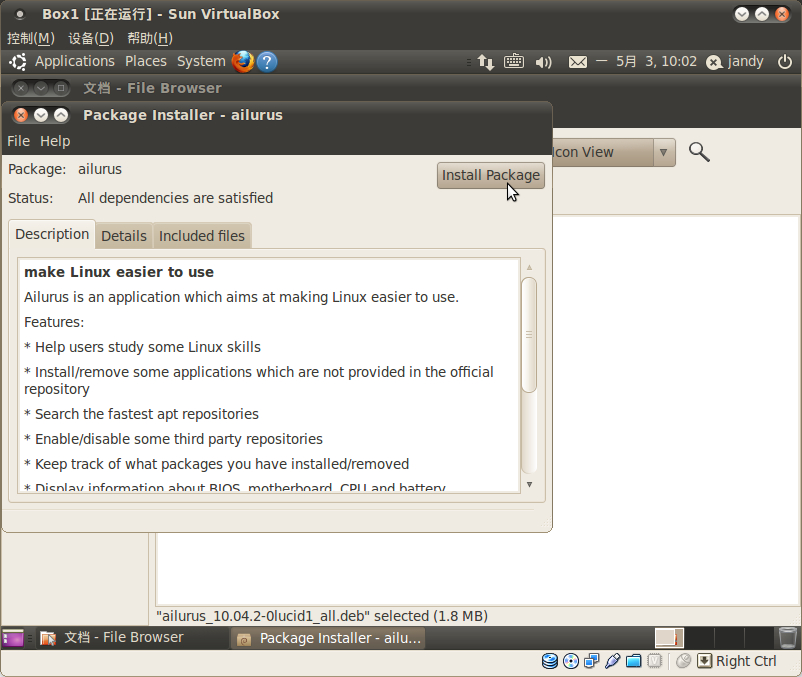Click the VirtualBox hard disk activity icon
The width and height of the screenshot is (802, 677).
coord(550,661)
